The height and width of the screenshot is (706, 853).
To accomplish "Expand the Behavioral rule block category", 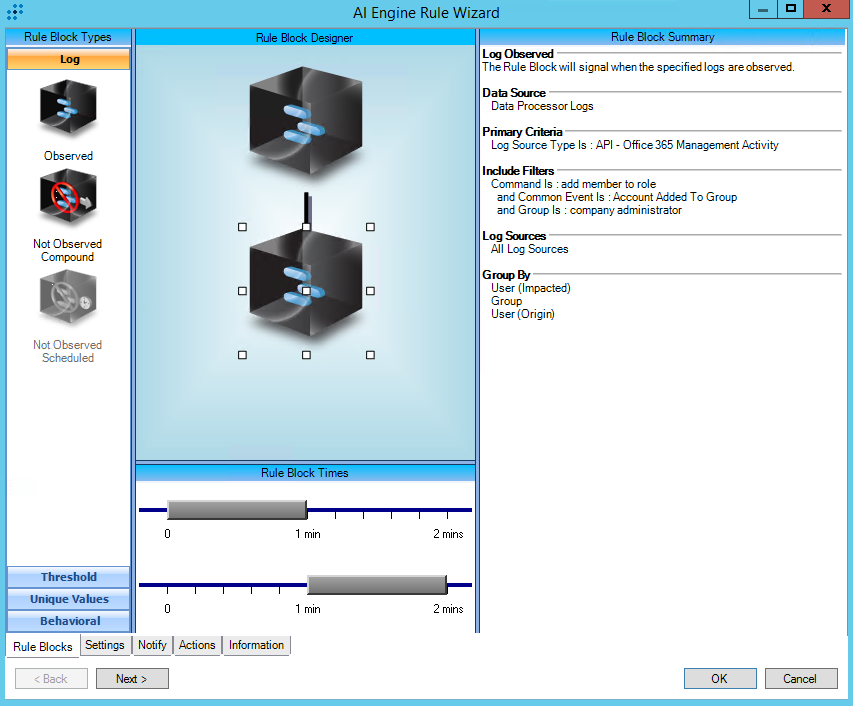I will (68, 621).
